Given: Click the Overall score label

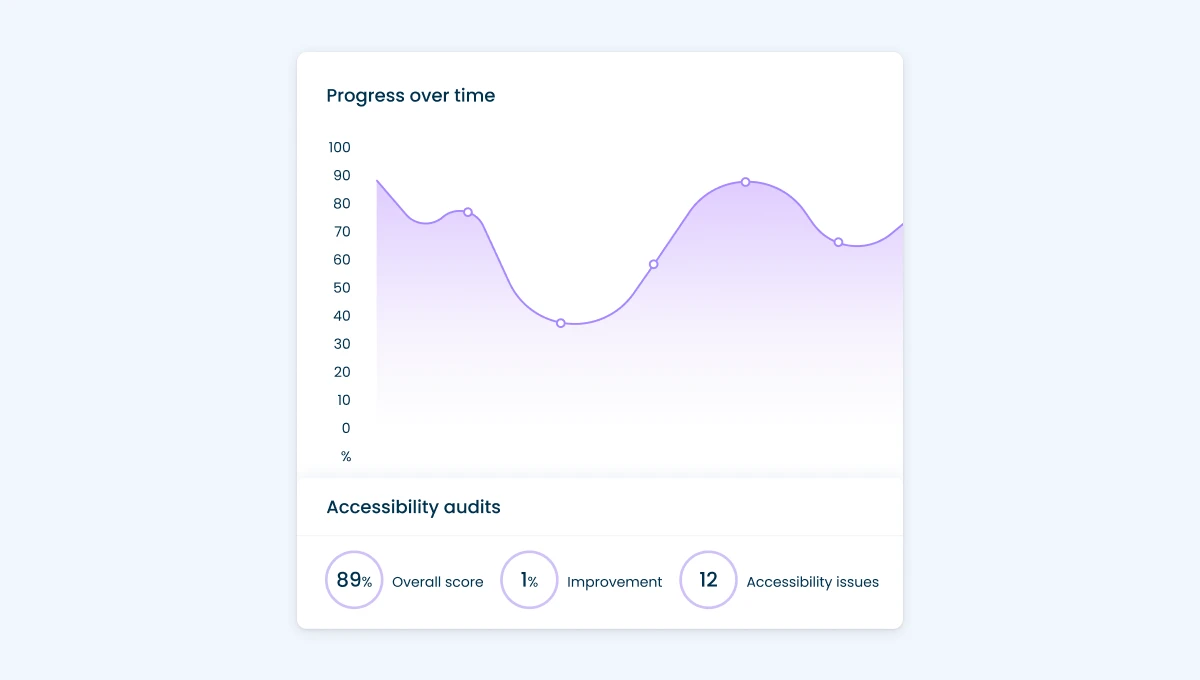Looking at the screenshot, I should point(438,581).
